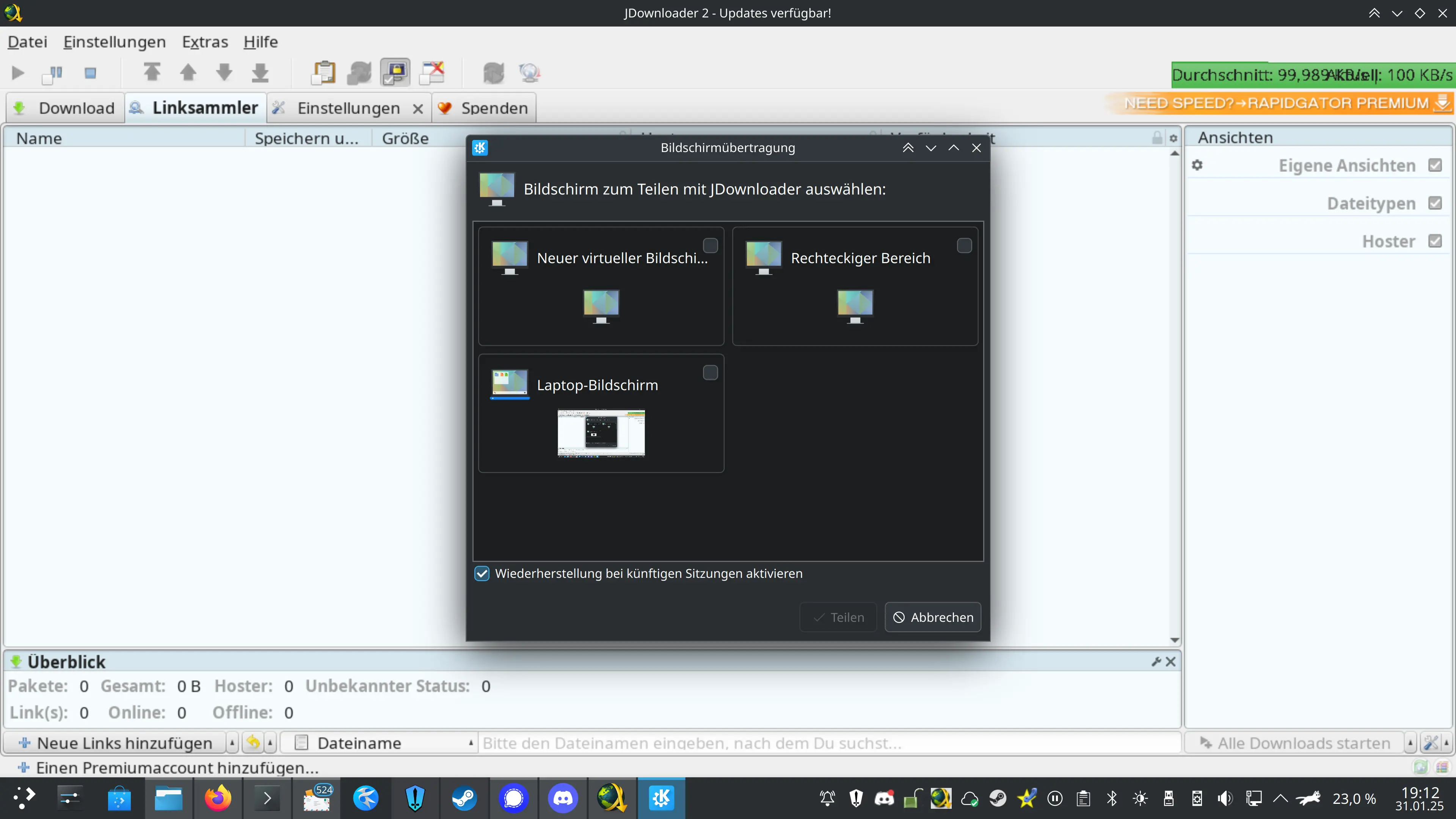Toggle the Dateitypen view checkbox

tap(1434, 203)
